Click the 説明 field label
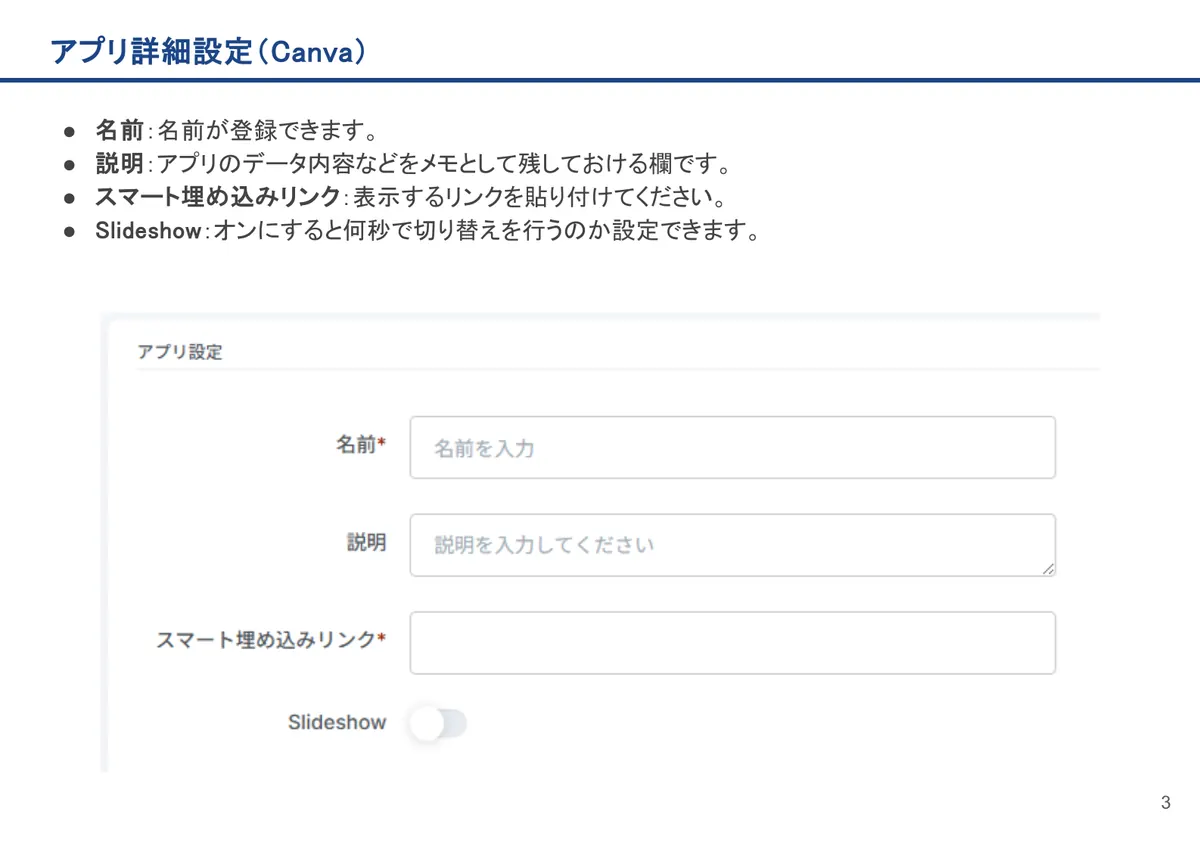The height and width of the screenshot is (849, 1200). [x=366, y=543]
